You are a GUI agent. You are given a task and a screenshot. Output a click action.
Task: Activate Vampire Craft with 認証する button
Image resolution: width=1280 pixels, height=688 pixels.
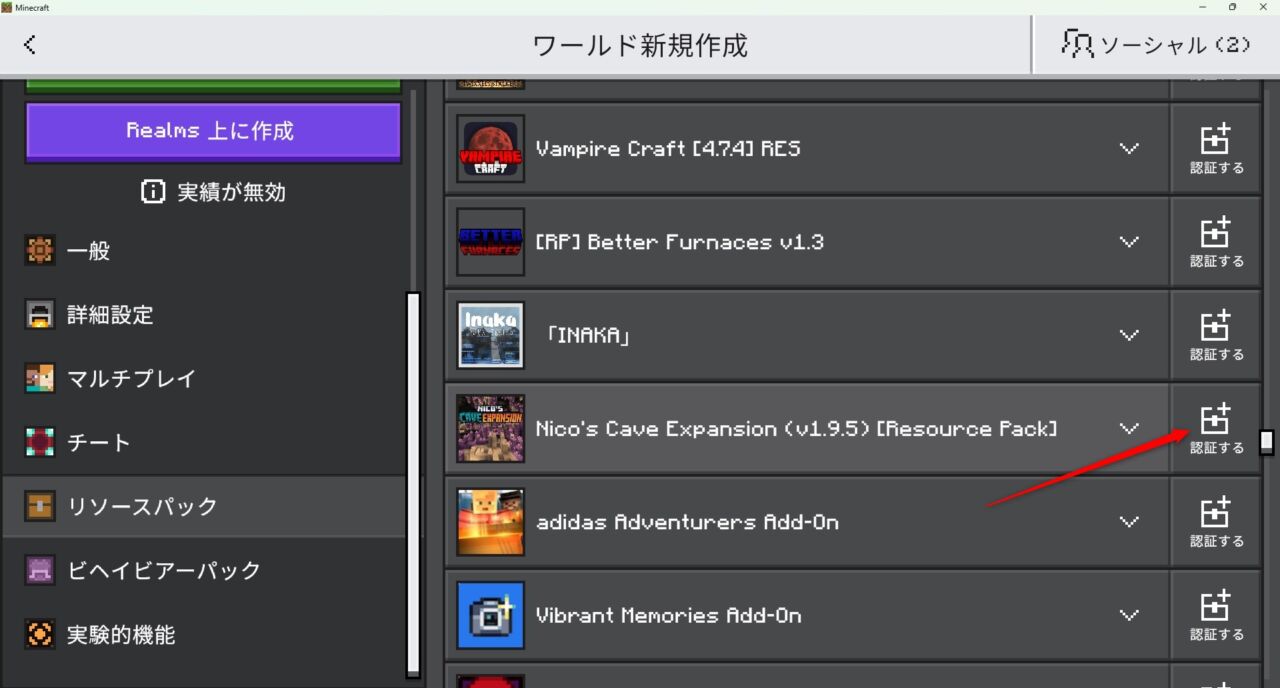point(1216,149)
